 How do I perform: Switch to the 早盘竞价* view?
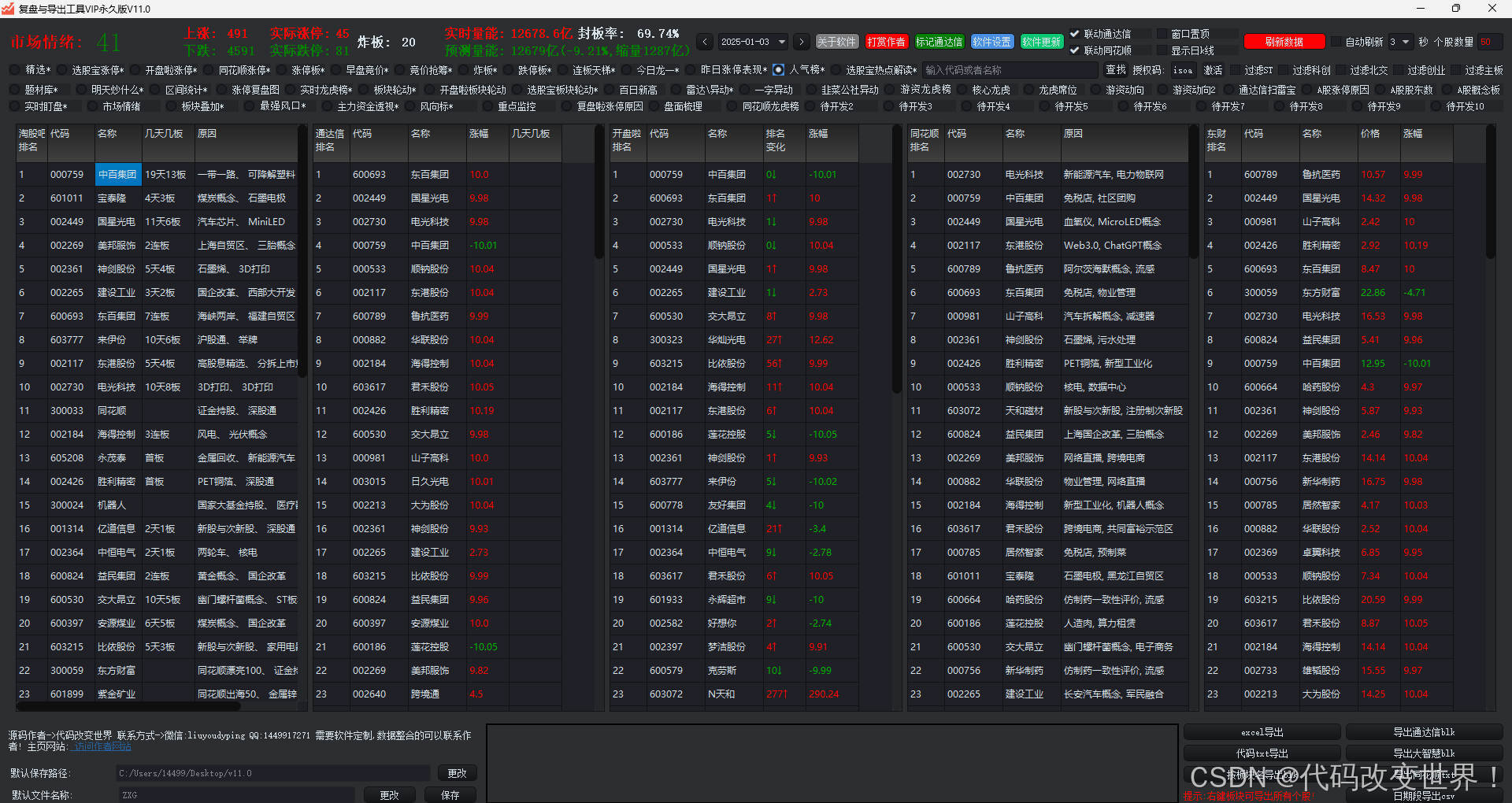click(x=335, y=70)
